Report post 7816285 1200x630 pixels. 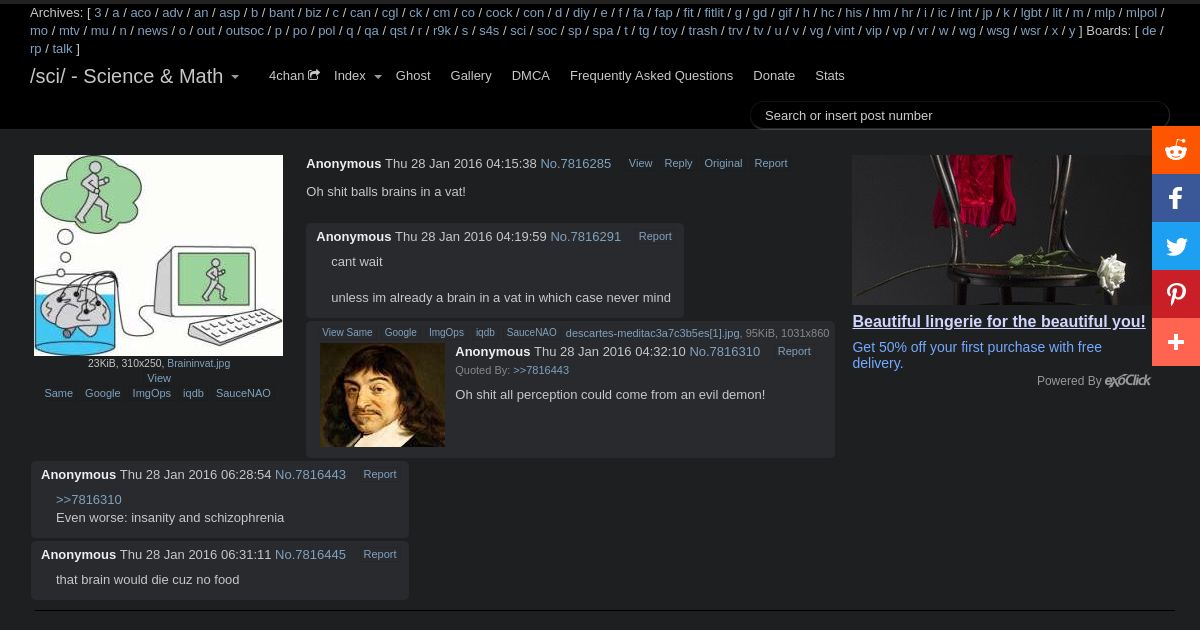(x=771, y=163)
